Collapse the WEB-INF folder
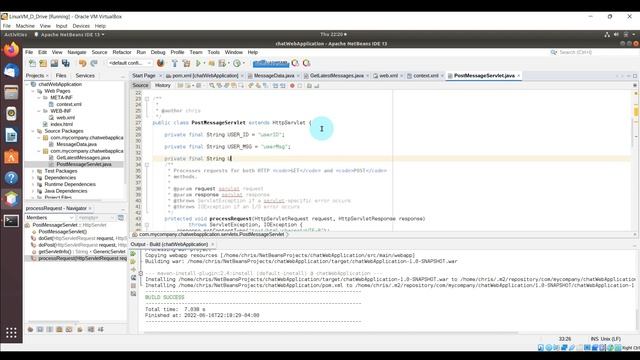Viewport: 640px width, 360px height. pyautogui.click(x=39, y=111)
